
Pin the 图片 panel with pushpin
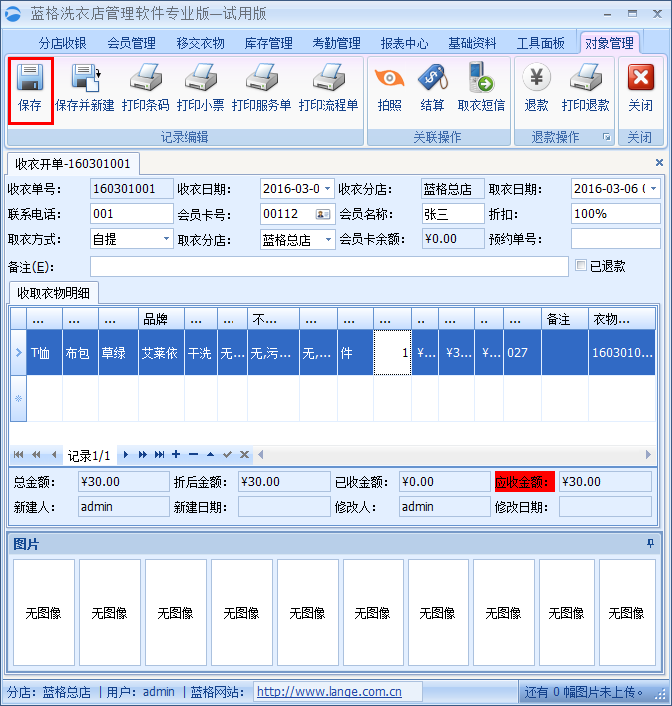tap(650, 544)
